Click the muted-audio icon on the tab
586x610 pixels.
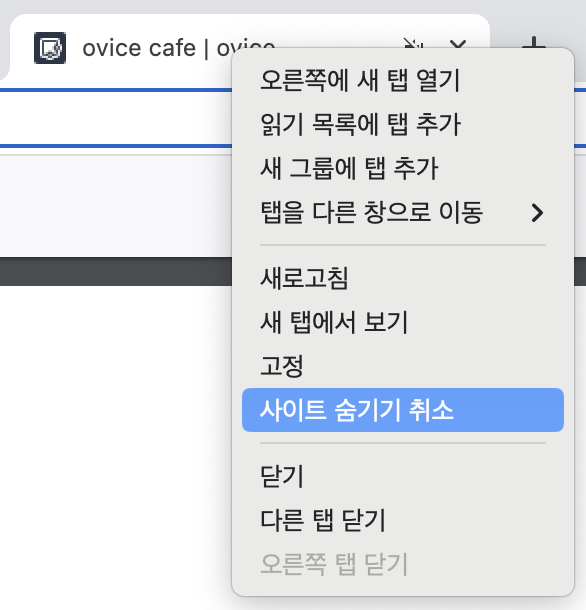click(413, 44)
